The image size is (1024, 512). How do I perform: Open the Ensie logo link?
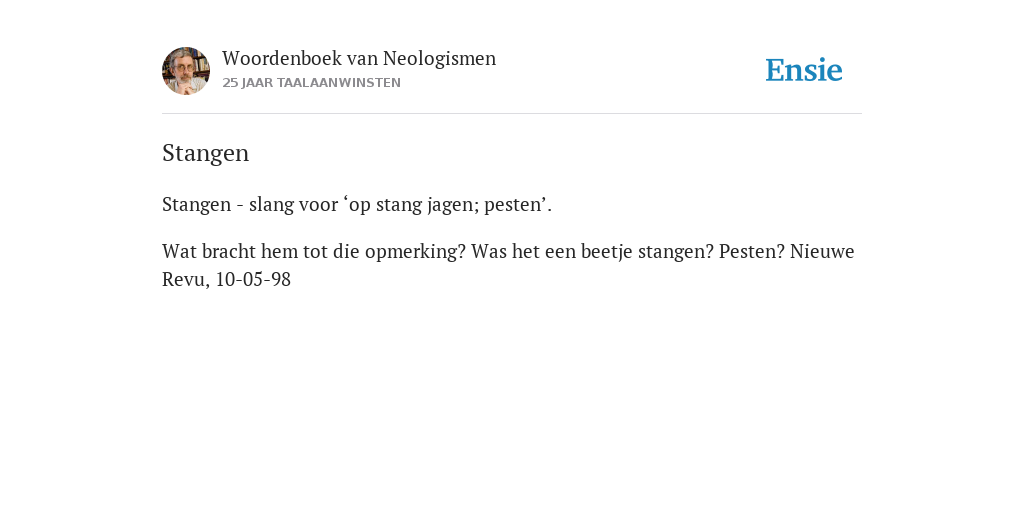point(804,70)
